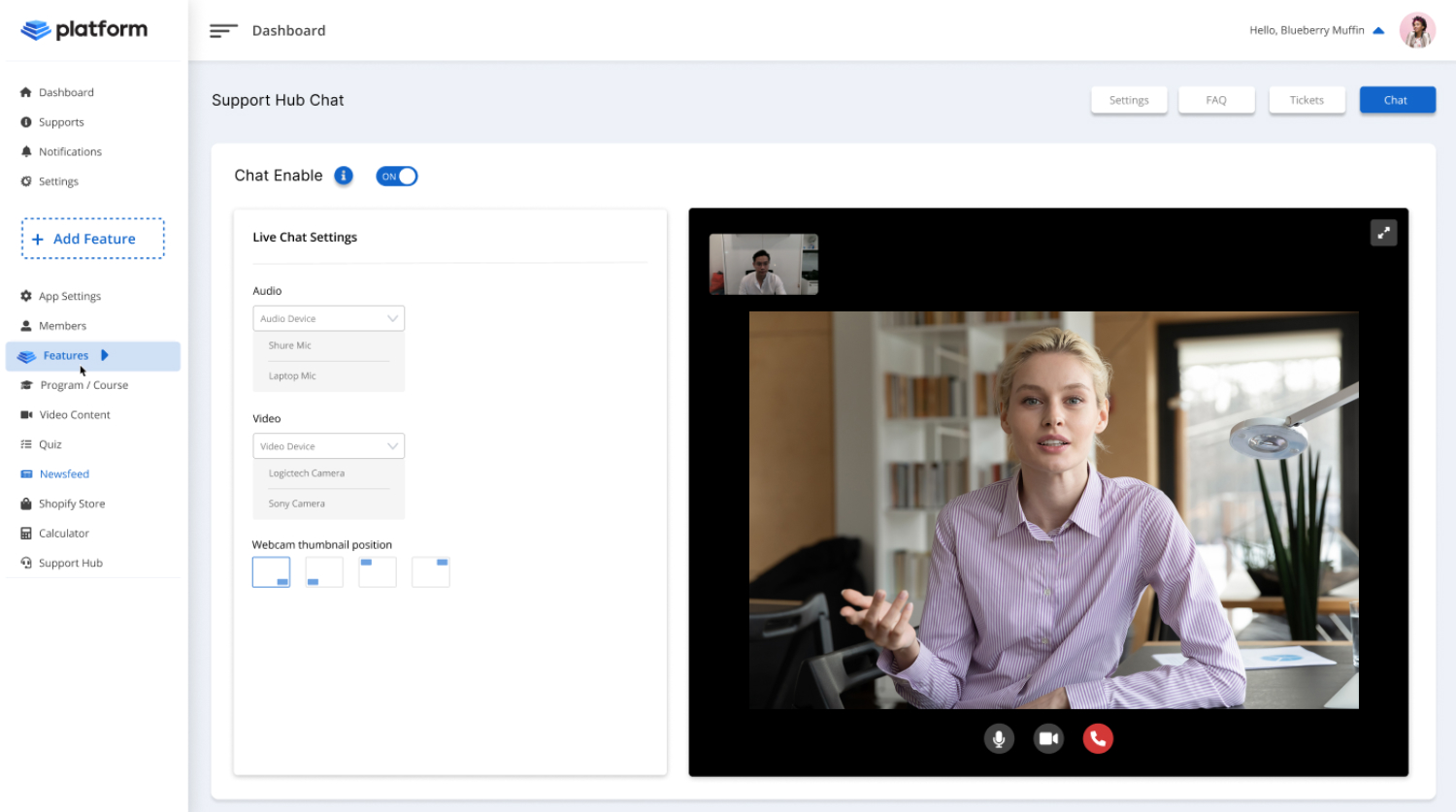Image resolution: width=1456 pixels, height=812 pixels.
Task: Click the small self-view webcam thumbnail
Action: (x=764, y=264)
